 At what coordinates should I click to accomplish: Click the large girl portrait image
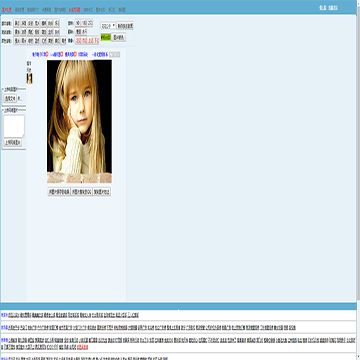[79, 121]
